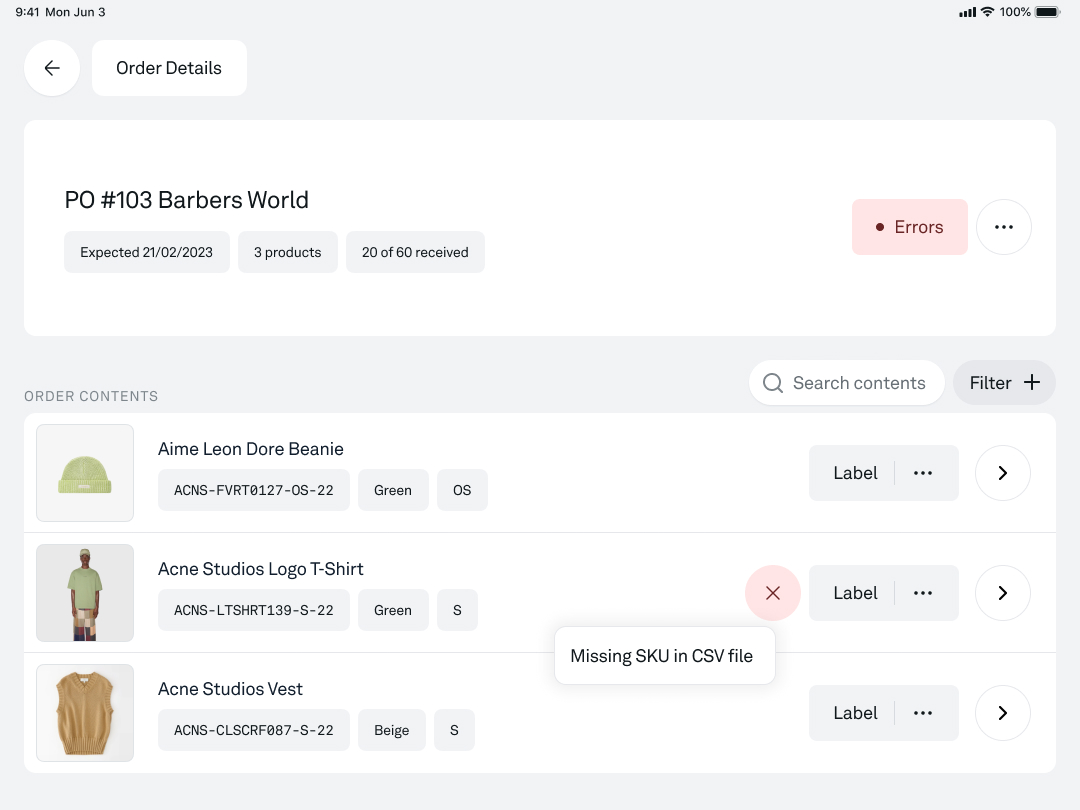Click the plus icon in Filter
This screenshot has width=1080, height=810.
point(1031,382)
